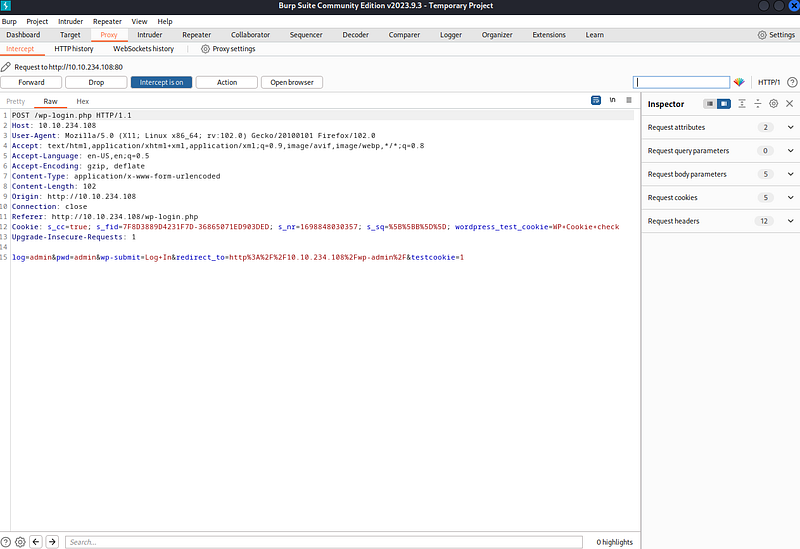Click the search settings gear at bottom
Screen dimensions: 800x549
[20, 542]
